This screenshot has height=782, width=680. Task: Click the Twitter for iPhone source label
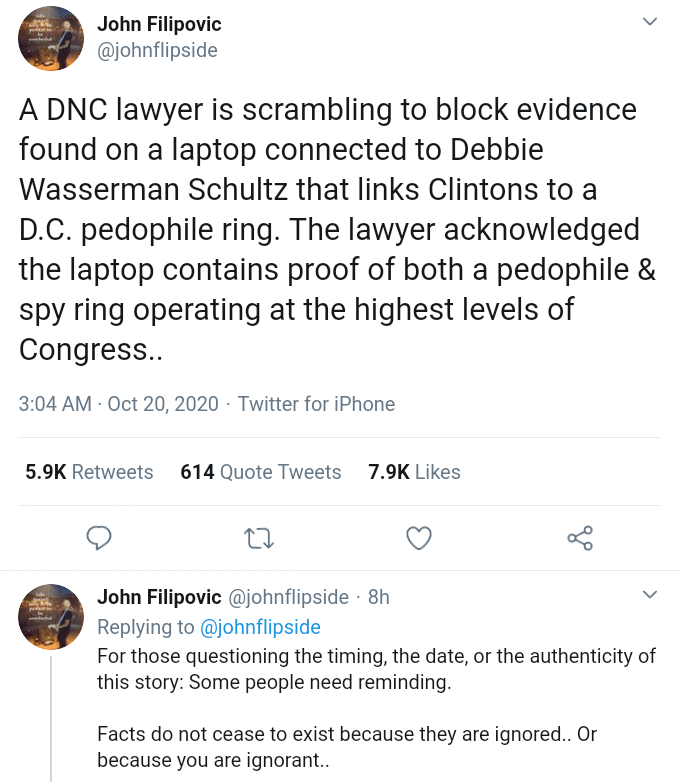(316, 404)
